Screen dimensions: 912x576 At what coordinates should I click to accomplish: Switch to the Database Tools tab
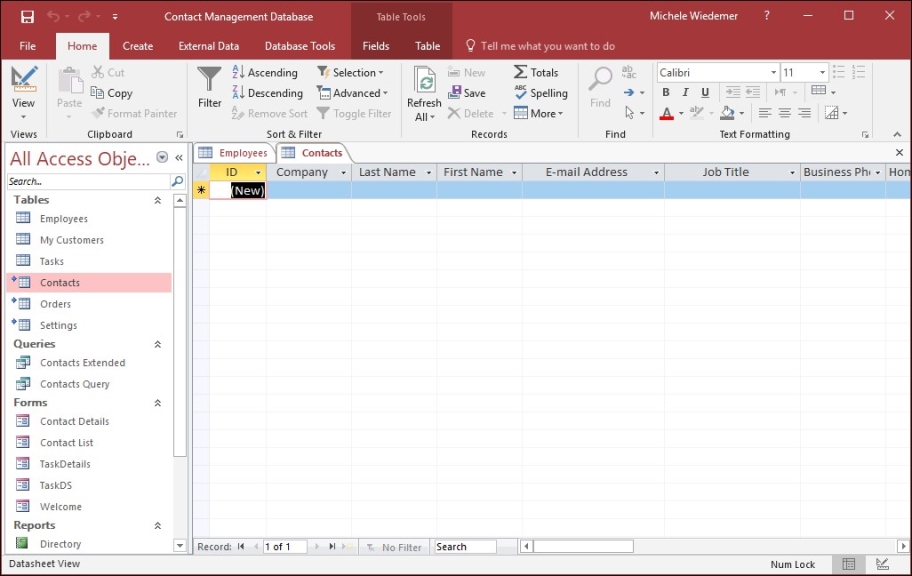300,46
